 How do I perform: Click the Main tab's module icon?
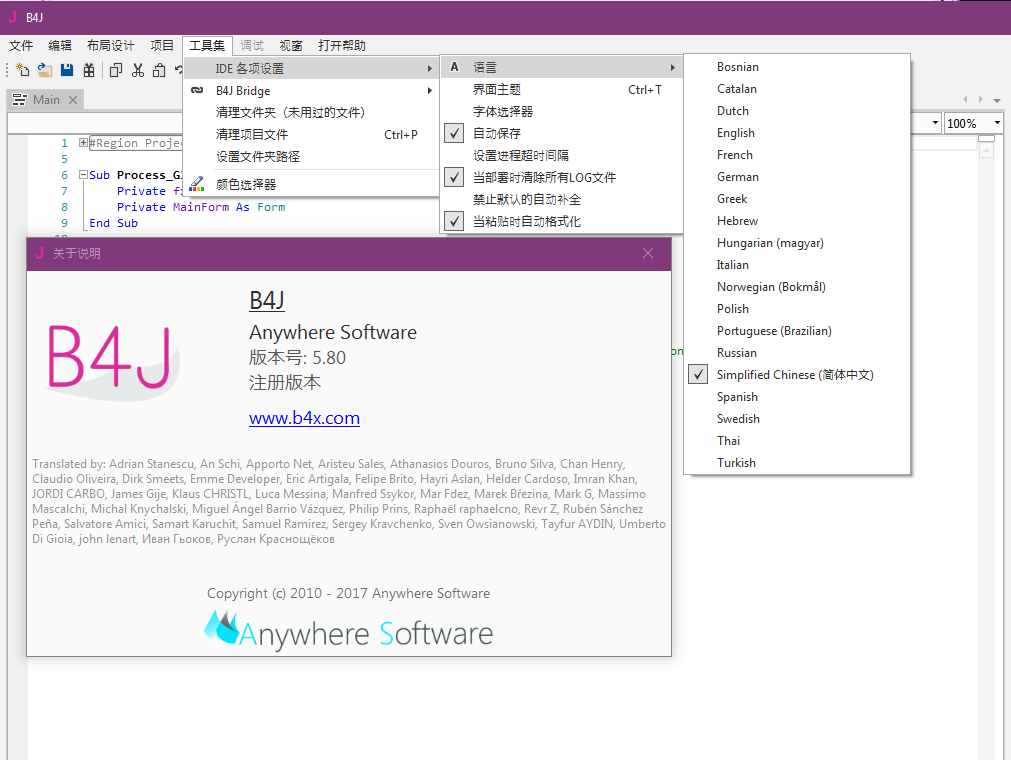[20, 100]
